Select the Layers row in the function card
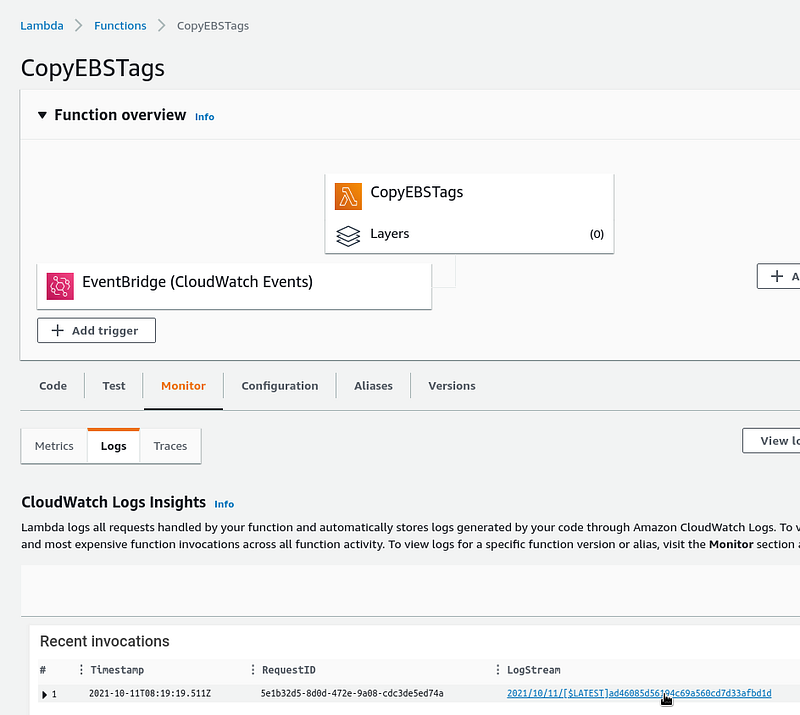This screenshot has height=715, width=800. coord(469,234)
